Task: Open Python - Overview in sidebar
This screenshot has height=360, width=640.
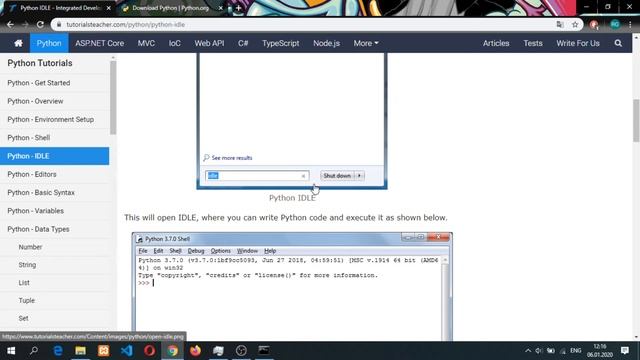Action: [x=55, y=101]
